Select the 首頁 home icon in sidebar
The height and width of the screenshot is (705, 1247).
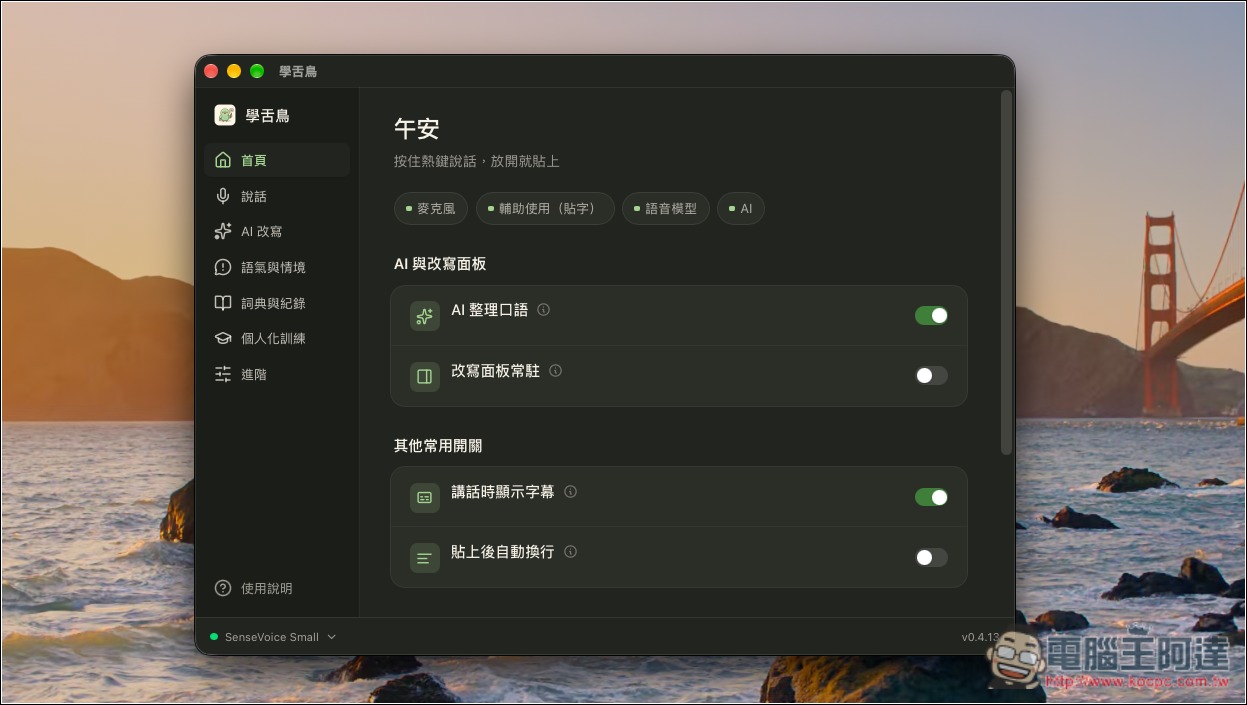tap(223, 160)
